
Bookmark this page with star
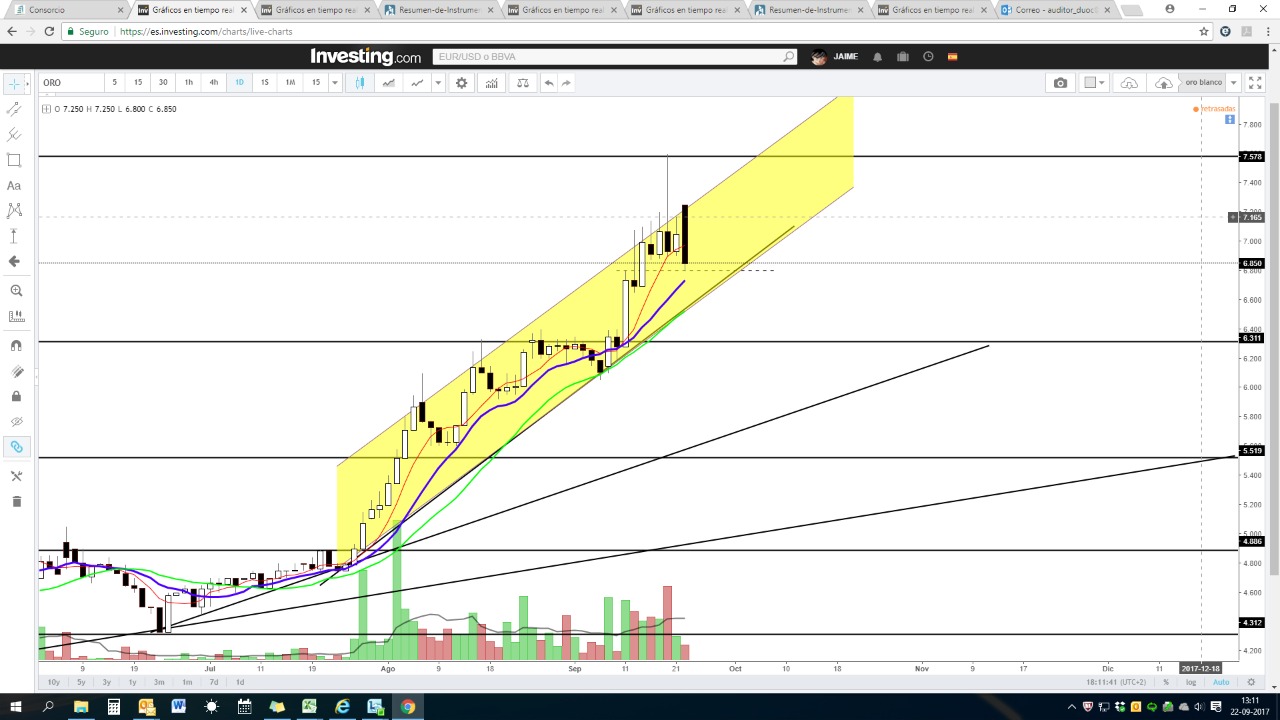pos(1204,31)
